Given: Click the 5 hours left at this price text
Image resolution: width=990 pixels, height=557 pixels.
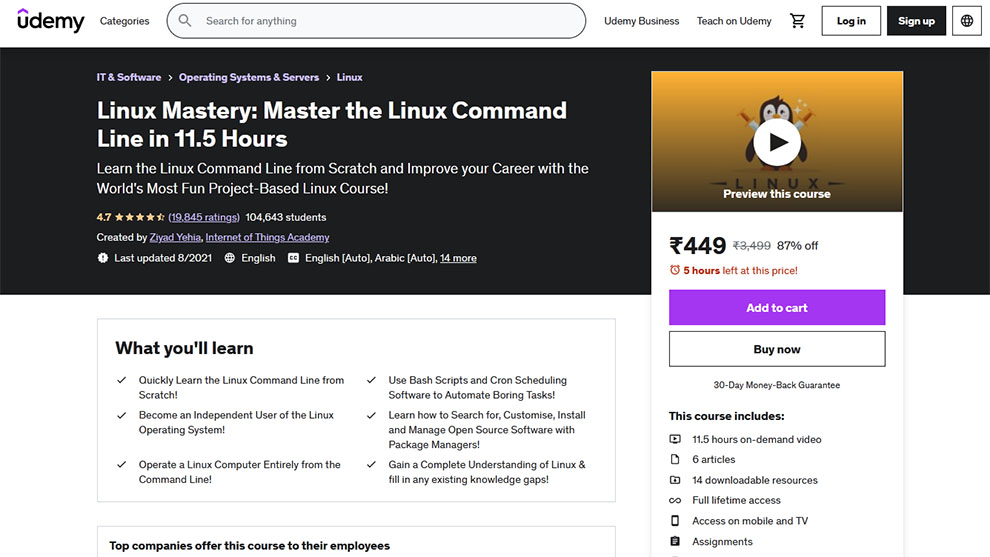Looking at the screenshot, I should tap(740, 270).
